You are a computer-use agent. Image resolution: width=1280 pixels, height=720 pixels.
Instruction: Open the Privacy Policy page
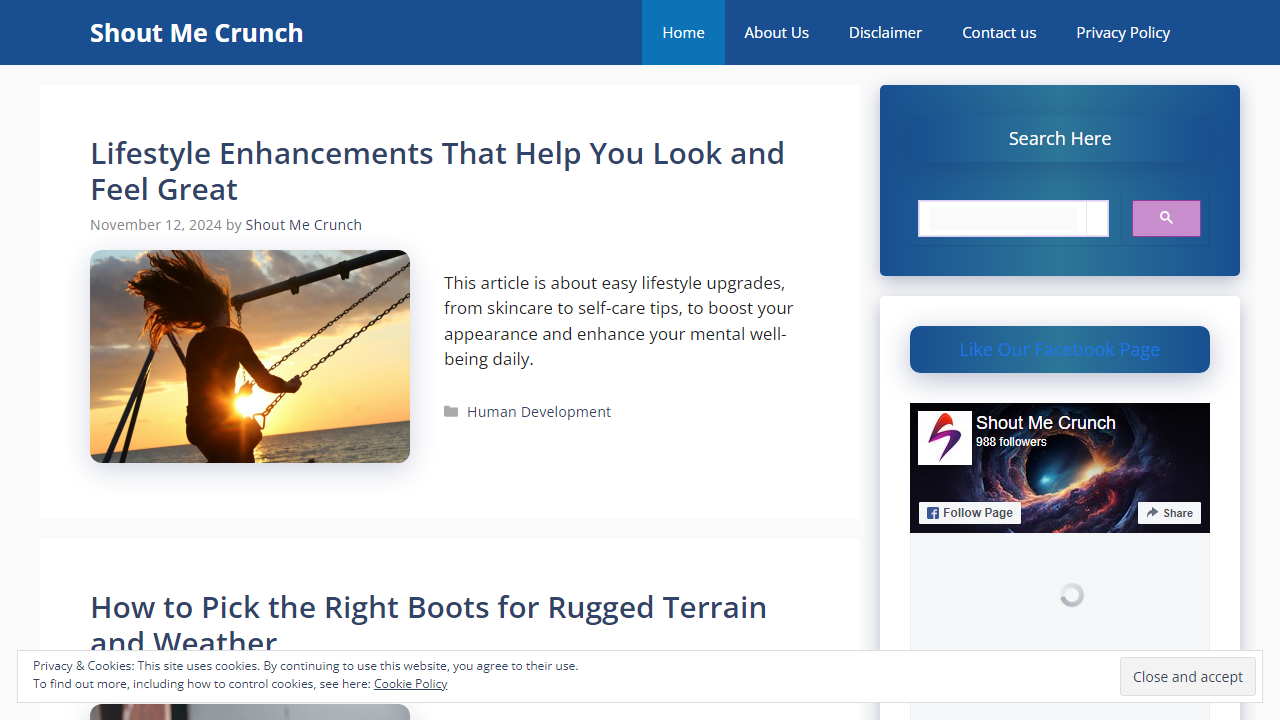click(1122, 33)
